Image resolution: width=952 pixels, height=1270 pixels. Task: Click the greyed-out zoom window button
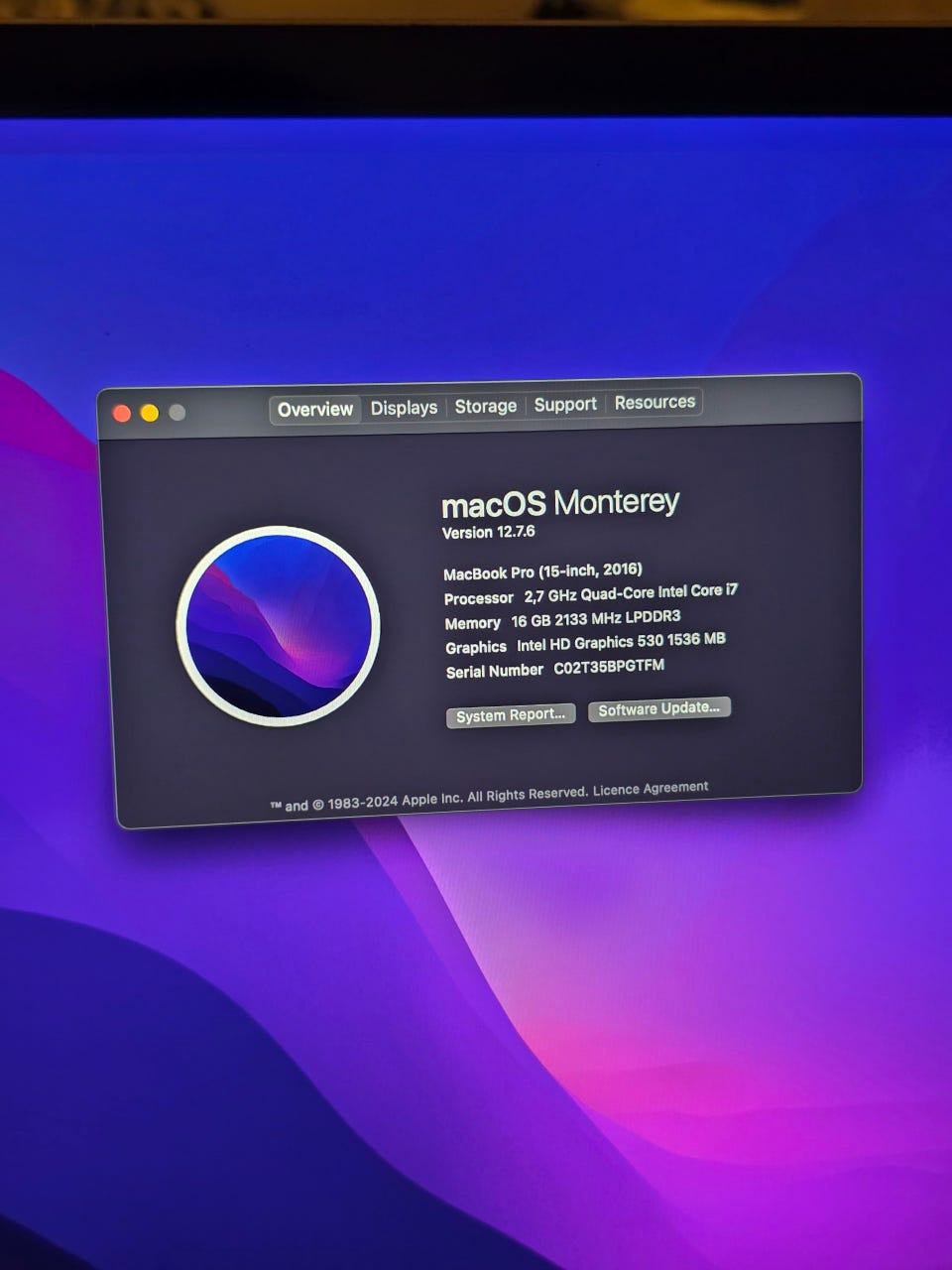178,412
